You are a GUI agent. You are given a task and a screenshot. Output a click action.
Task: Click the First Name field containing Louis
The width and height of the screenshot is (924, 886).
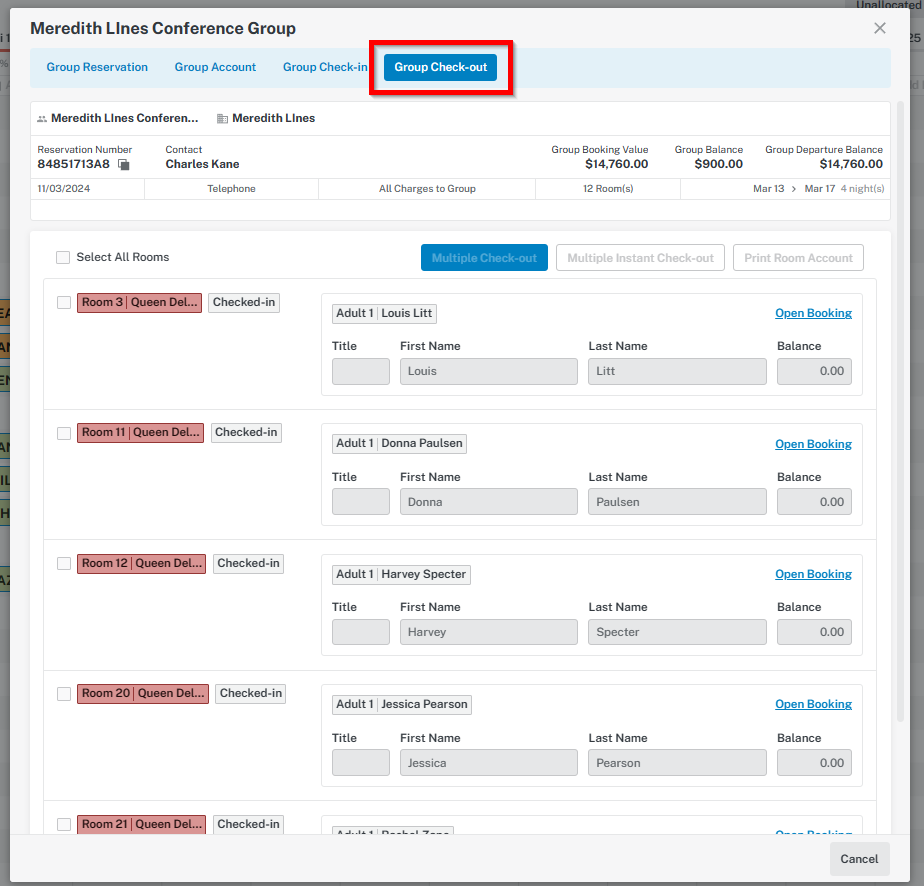pos(489,372)
